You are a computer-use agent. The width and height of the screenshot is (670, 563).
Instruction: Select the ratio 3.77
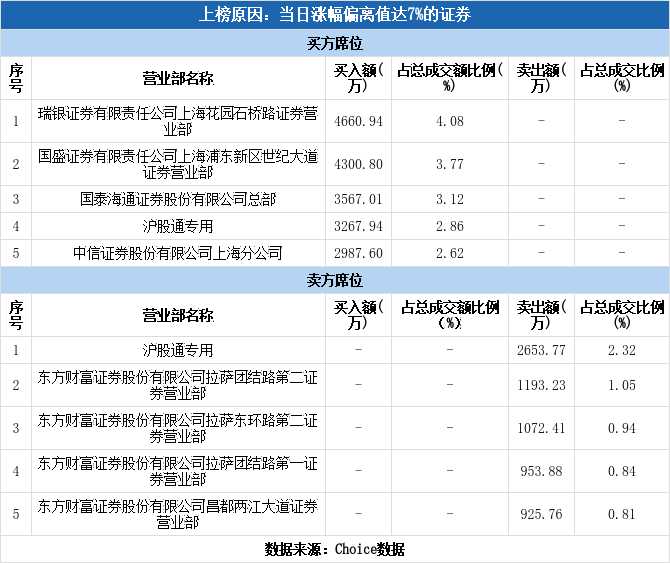(x=450, y=164)
